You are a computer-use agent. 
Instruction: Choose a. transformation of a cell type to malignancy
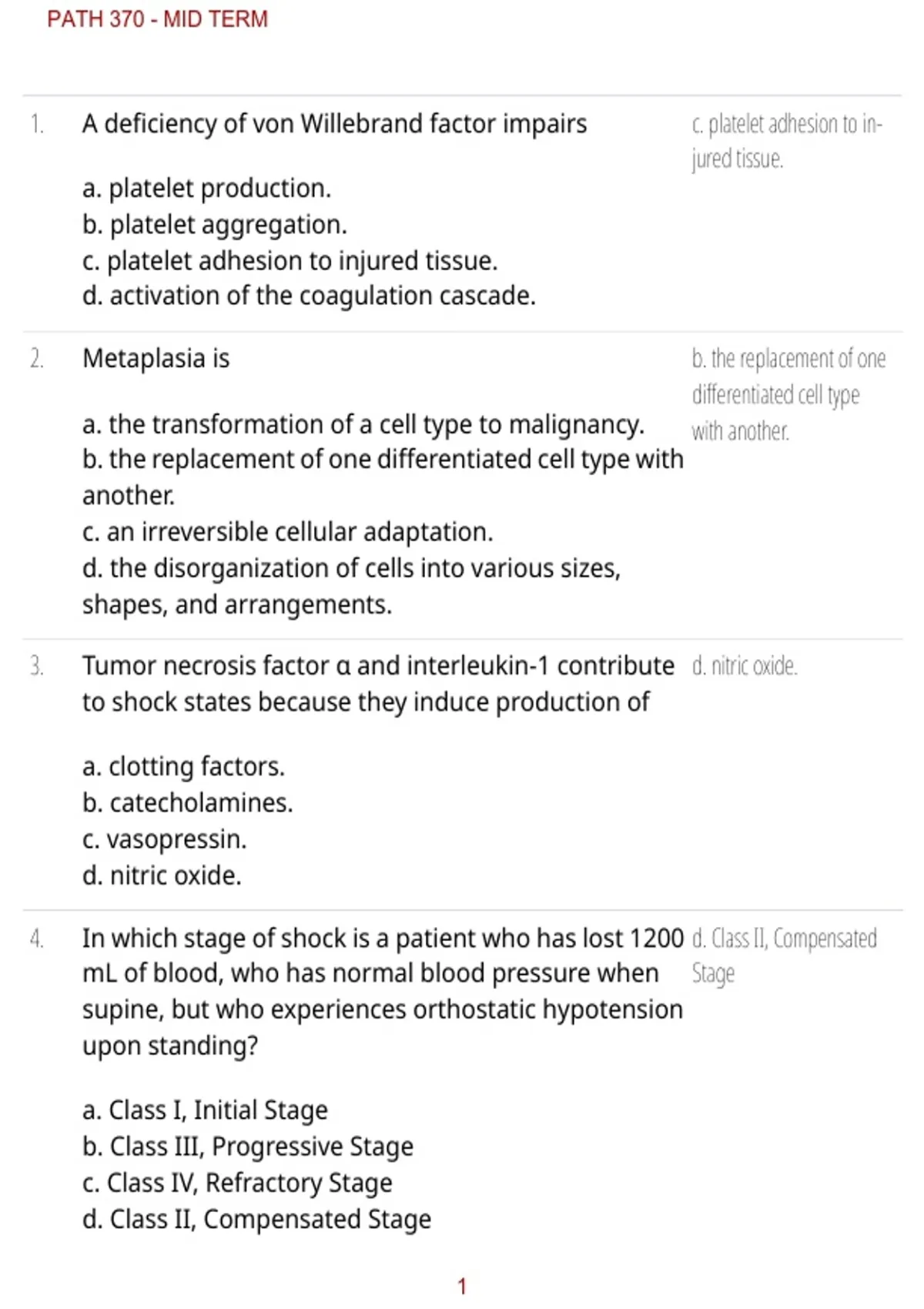363,425
